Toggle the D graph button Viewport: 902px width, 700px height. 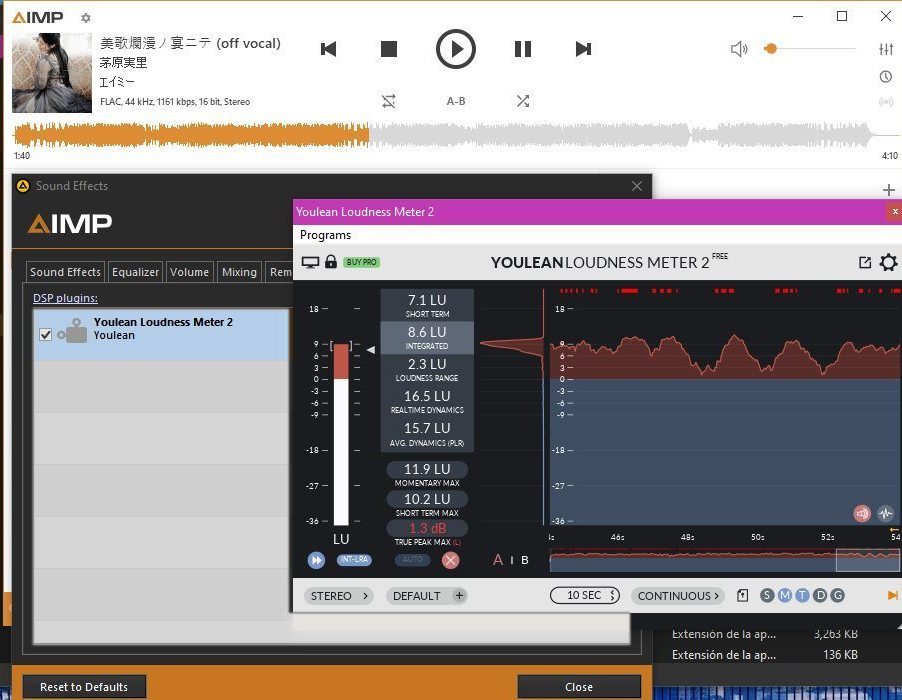pos(820,595)
